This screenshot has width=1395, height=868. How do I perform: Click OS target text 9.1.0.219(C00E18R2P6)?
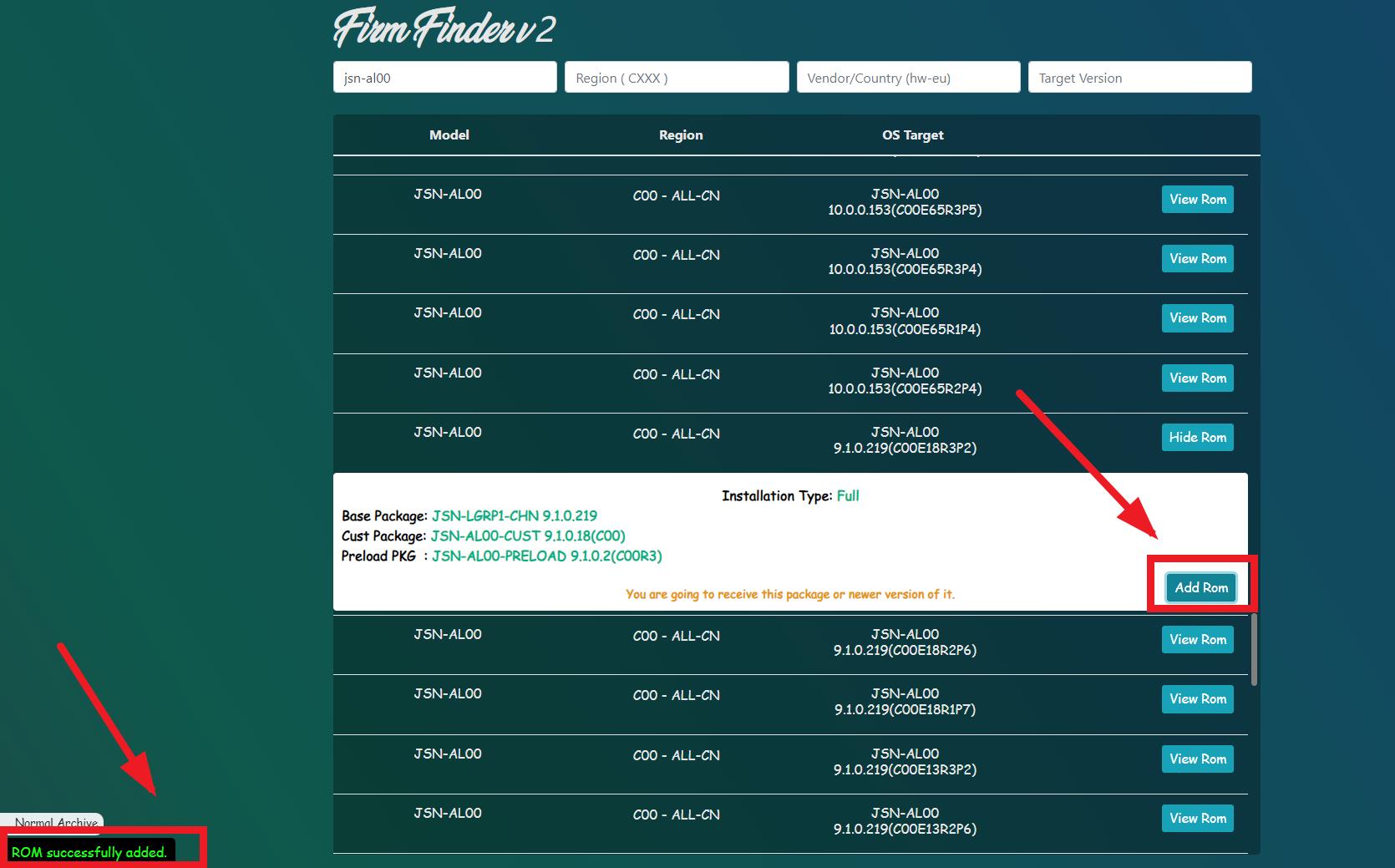click(905, 650)
